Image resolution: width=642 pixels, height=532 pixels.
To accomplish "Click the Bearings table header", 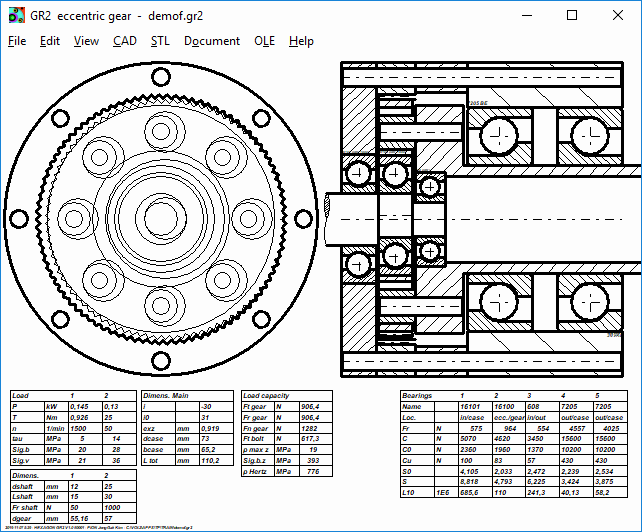I will 419,396.
